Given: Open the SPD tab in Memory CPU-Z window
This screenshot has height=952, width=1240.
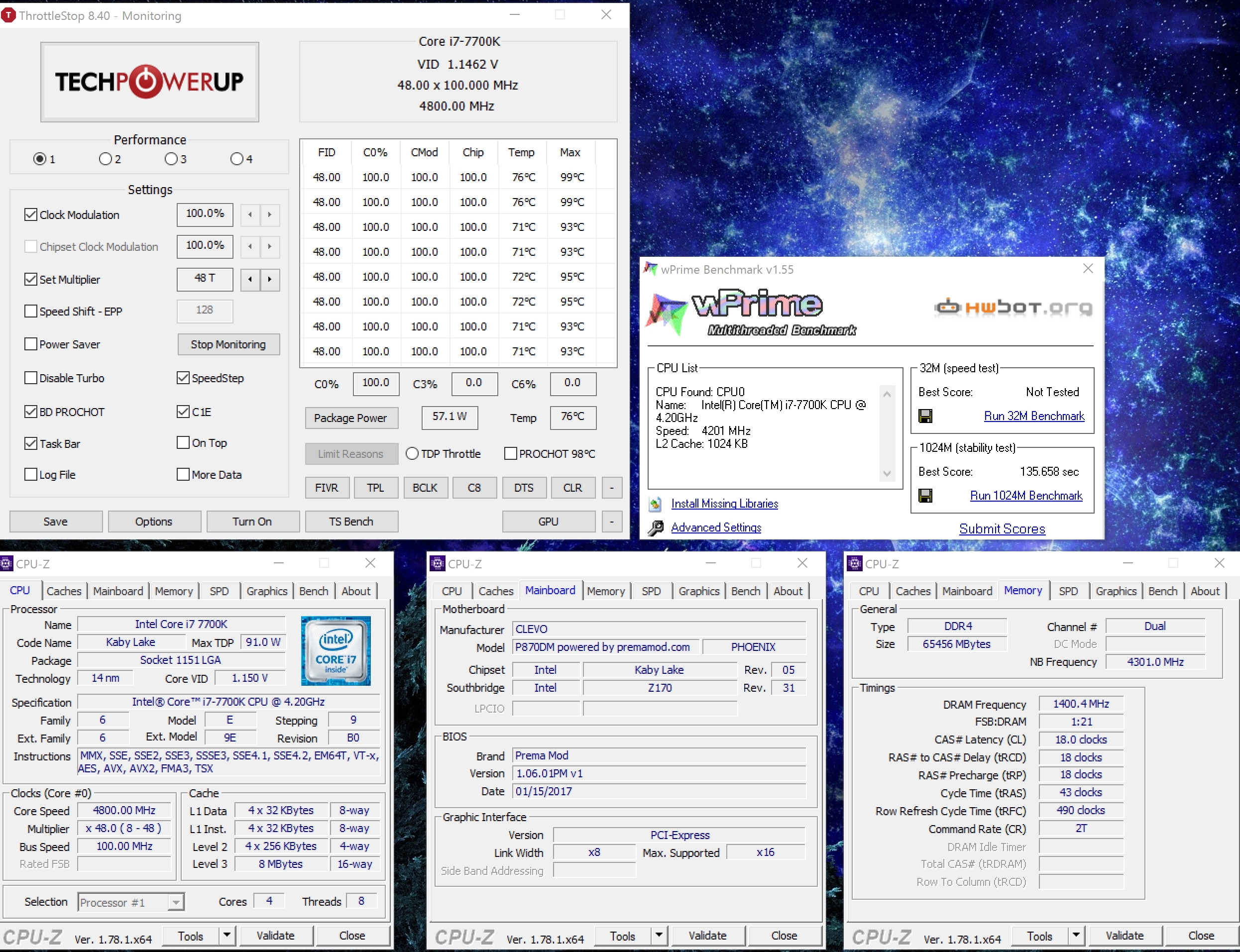Looking at the screenshot, I should (1068, 591).
